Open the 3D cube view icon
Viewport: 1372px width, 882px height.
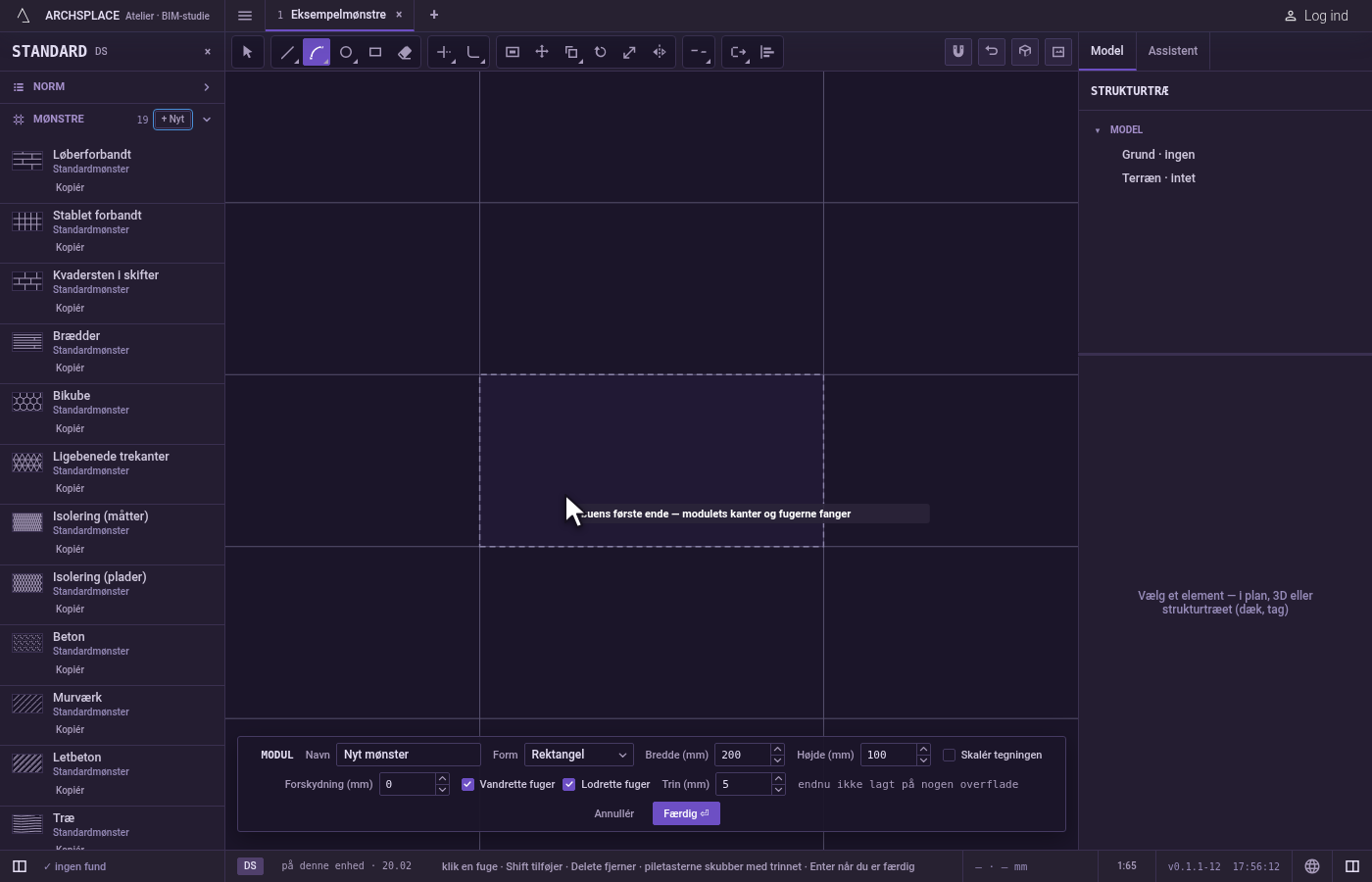point(1025,52)
